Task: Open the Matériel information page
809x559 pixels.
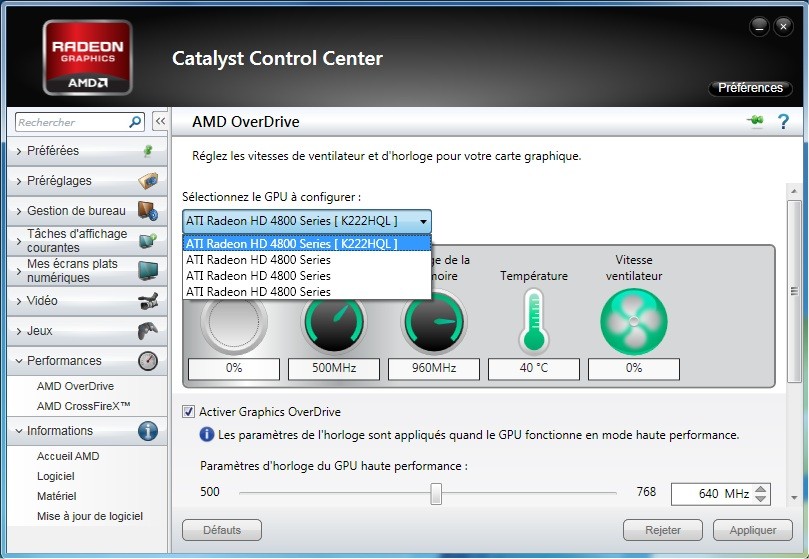Action: point(57,496)
